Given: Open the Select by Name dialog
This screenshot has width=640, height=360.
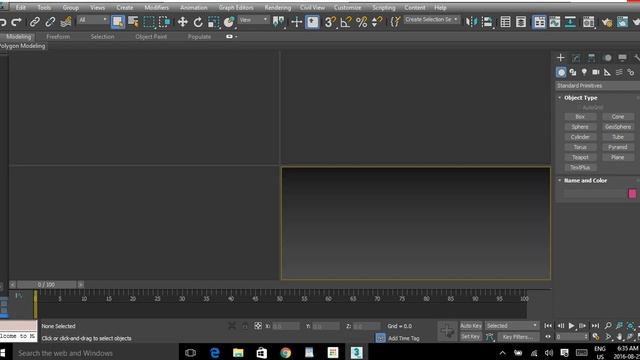Looking at the screenshot, I should click(x=133, y=22).
